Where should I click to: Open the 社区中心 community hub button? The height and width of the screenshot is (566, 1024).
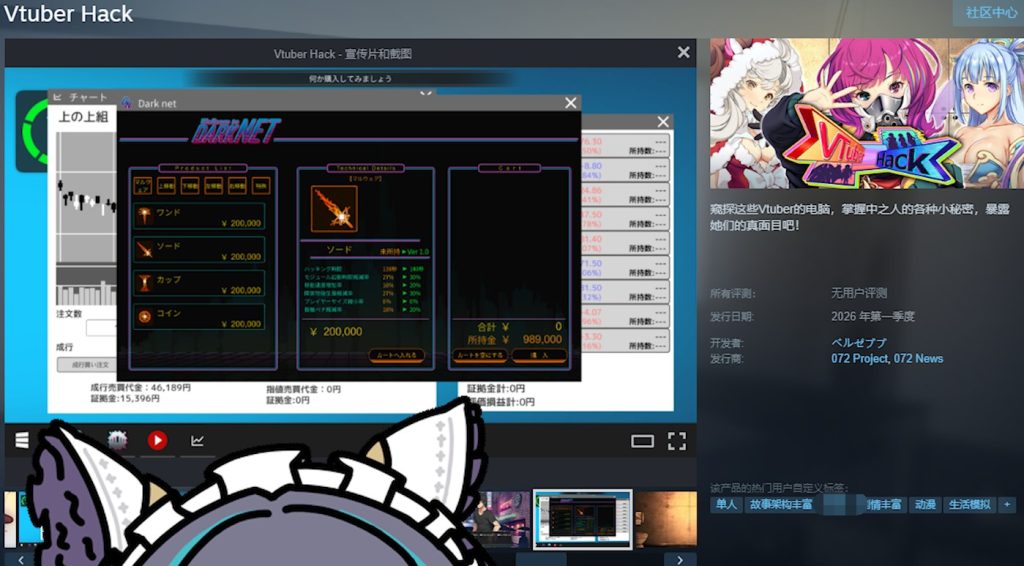point(990,12)
